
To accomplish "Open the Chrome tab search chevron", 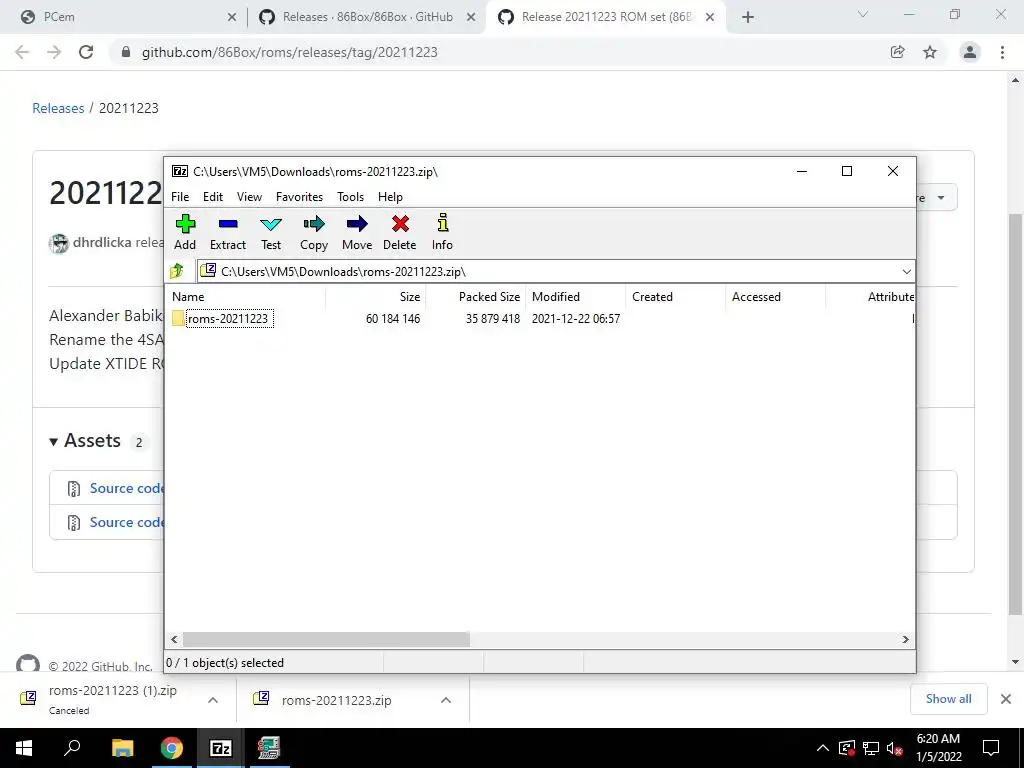I will point(863,14).
